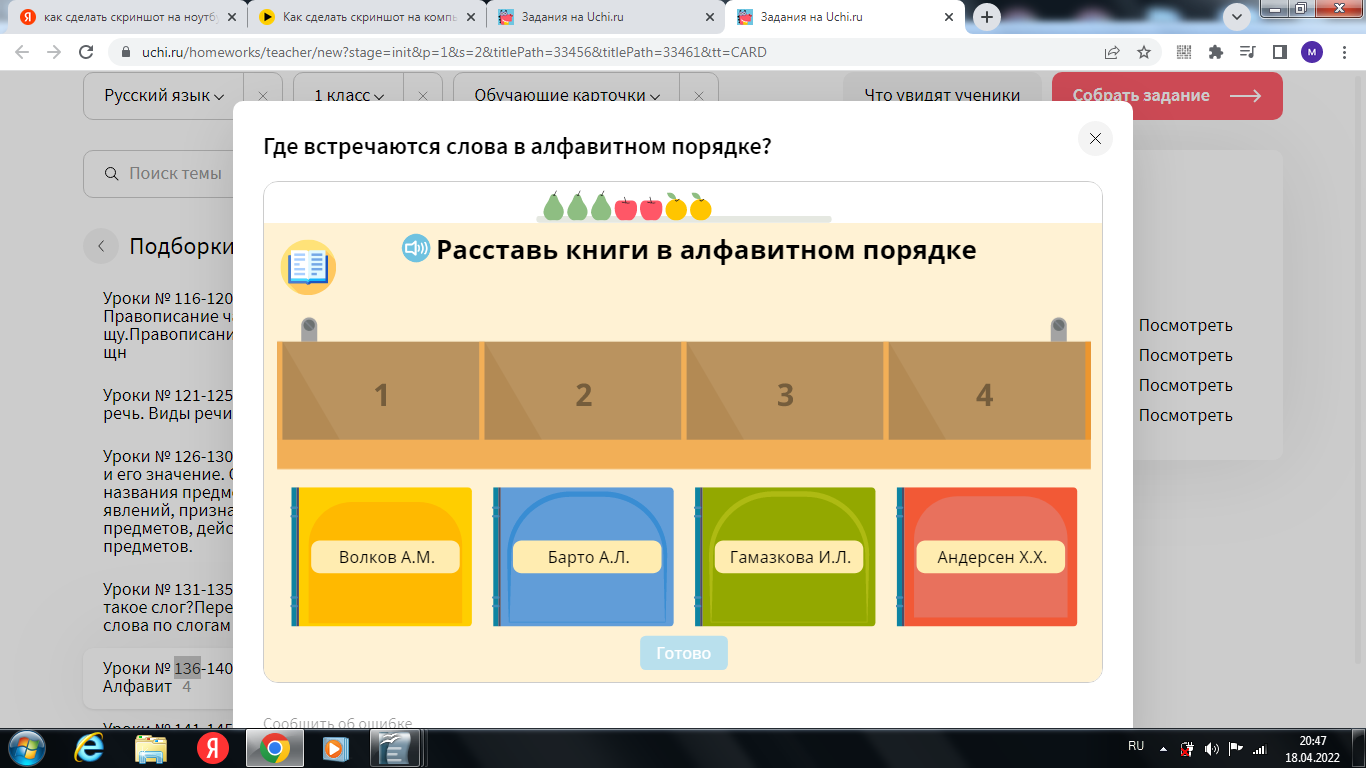Click the back arrow next to Подборки
This screenshot has width=1366, height=768.
[x=101, y=247]
